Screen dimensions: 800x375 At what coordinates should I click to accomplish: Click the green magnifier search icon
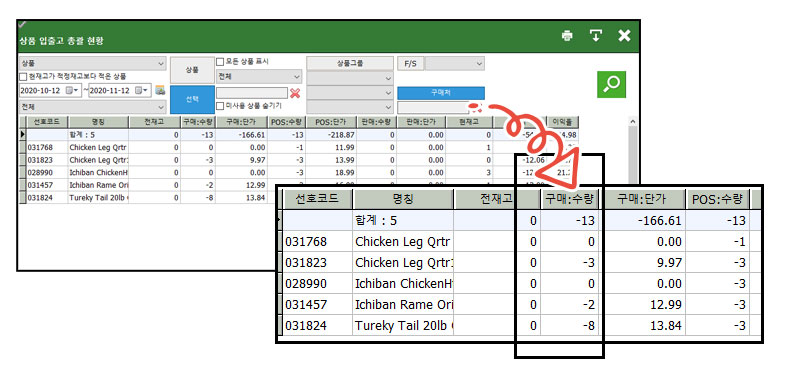611,84
